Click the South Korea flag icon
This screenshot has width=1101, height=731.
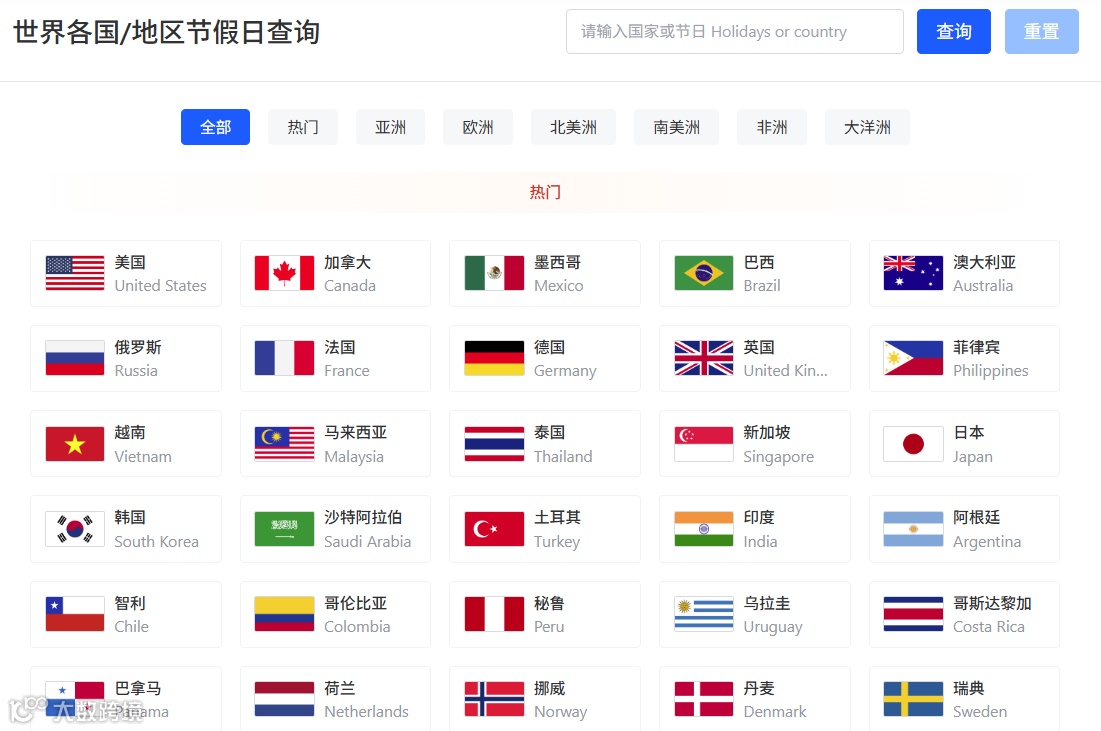pos(74,529)
